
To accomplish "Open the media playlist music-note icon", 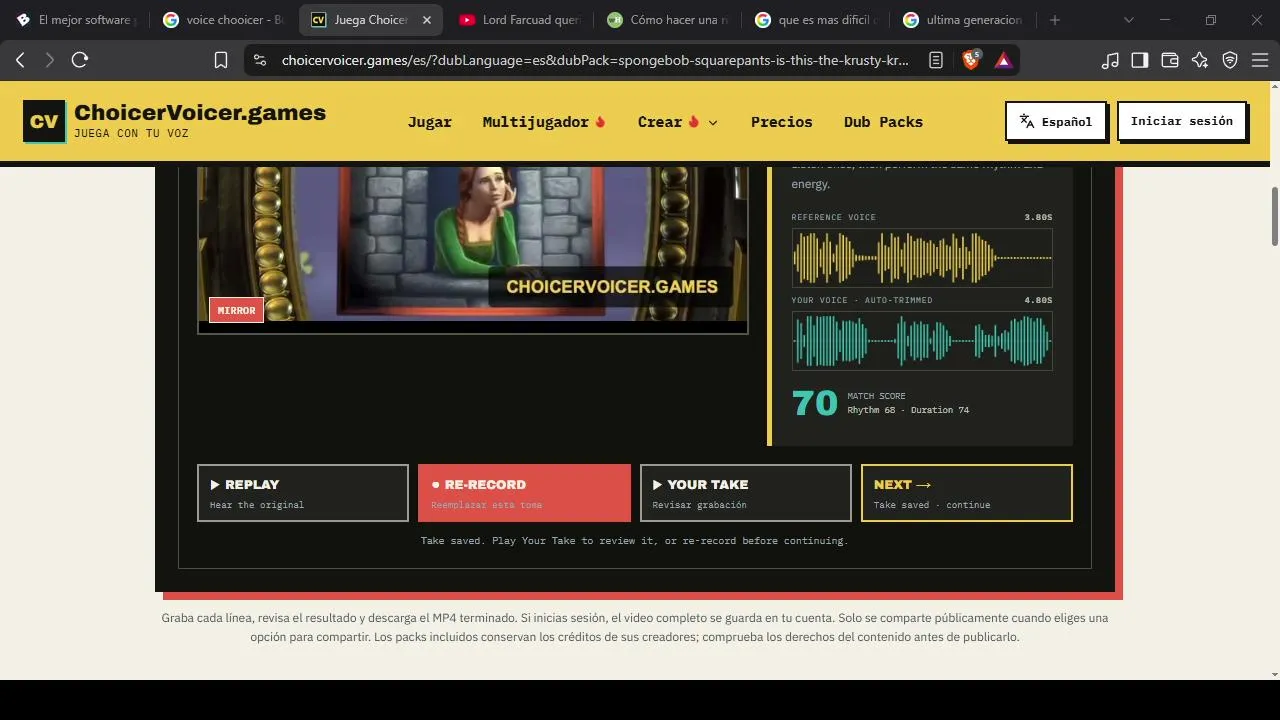I will 1110,60.
